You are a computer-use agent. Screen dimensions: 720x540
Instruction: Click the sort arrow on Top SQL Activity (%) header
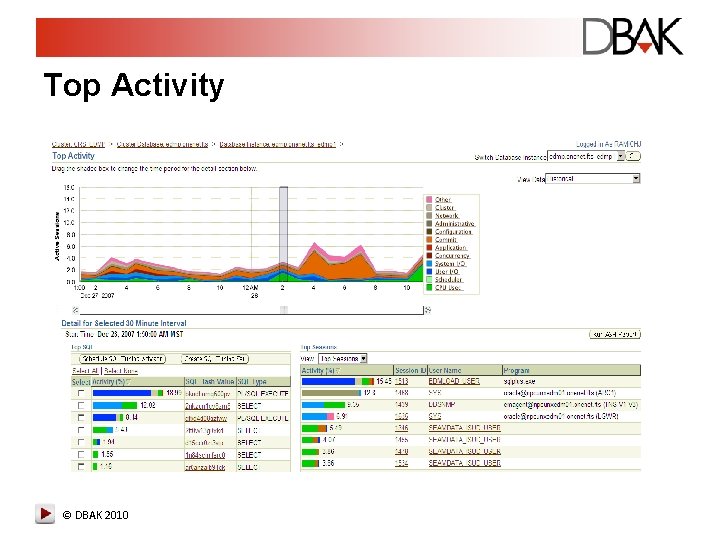tap(129, 382)
